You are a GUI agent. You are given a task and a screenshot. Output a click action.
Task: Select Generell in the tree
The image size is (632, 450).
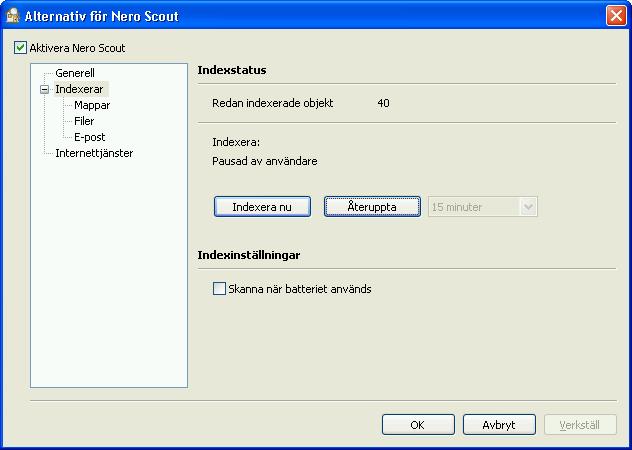pos(75,73)
